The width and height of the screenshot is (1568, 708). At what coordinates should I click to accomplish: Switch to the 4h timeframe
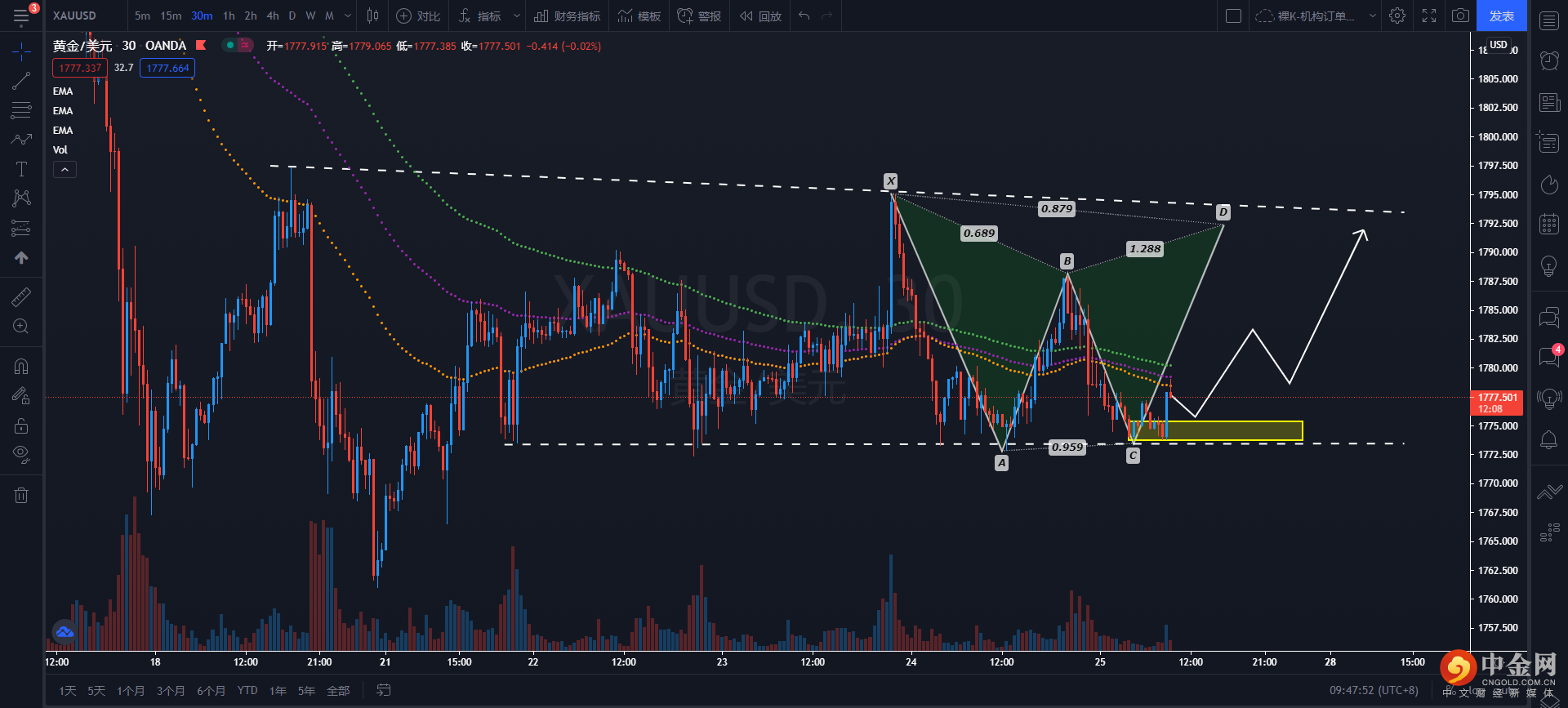pyautogui.click(x=273, y=16)
